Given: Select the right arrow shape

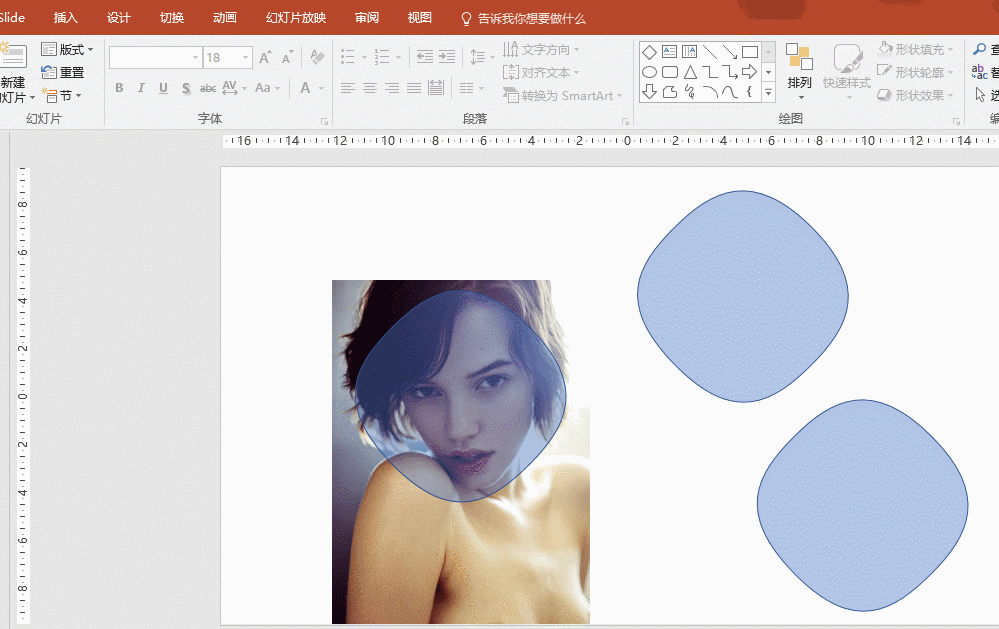Looking at the screenshot, I should [x=749, y=72].
